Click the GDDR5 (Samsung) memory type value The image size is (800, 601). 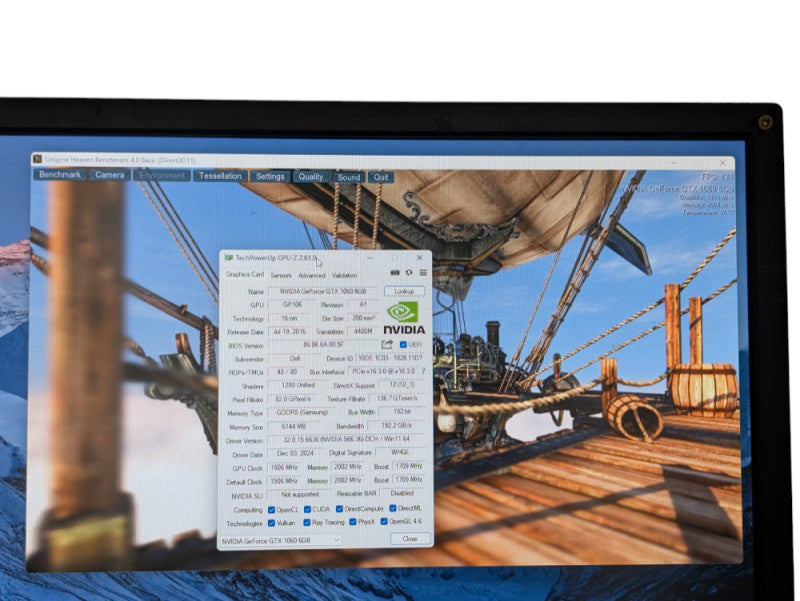(x=302, y=412)
